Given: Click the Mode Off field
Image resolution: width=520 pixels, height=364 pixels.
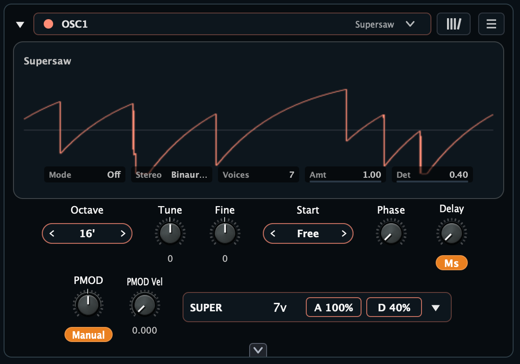Looking at the screenshot, I should pos(85,175).
